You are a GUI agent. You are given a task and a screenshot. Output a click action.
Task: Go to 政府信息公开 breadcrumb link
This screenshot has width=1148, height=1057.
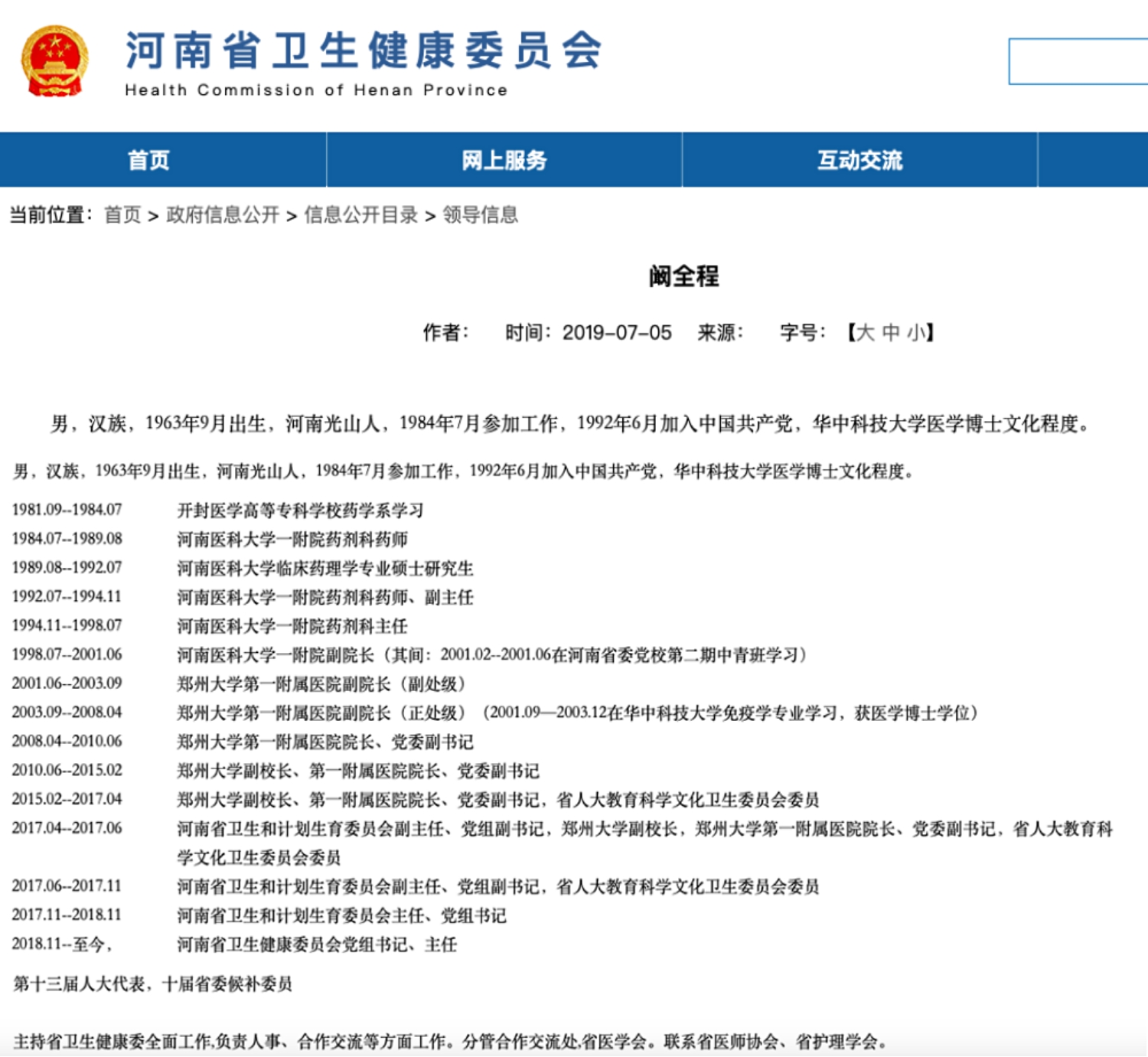(x=223, y=215)
